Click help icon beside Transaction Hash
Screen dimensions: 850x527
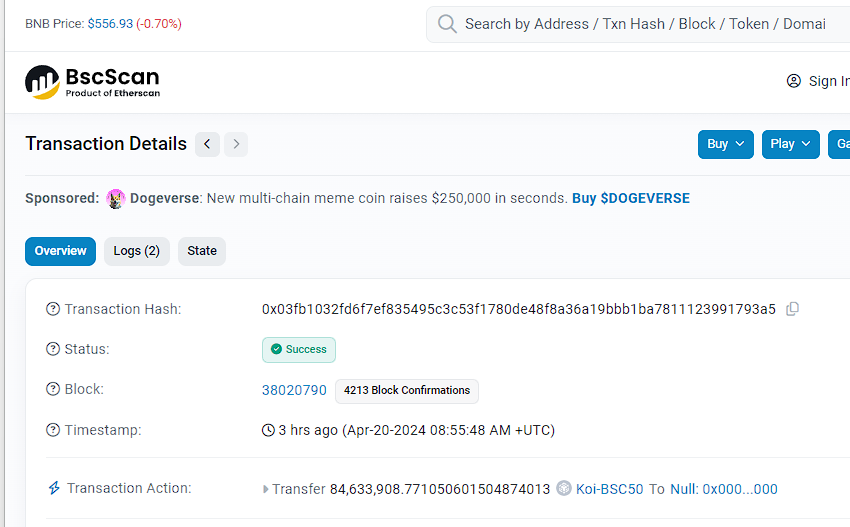point(53,309)
